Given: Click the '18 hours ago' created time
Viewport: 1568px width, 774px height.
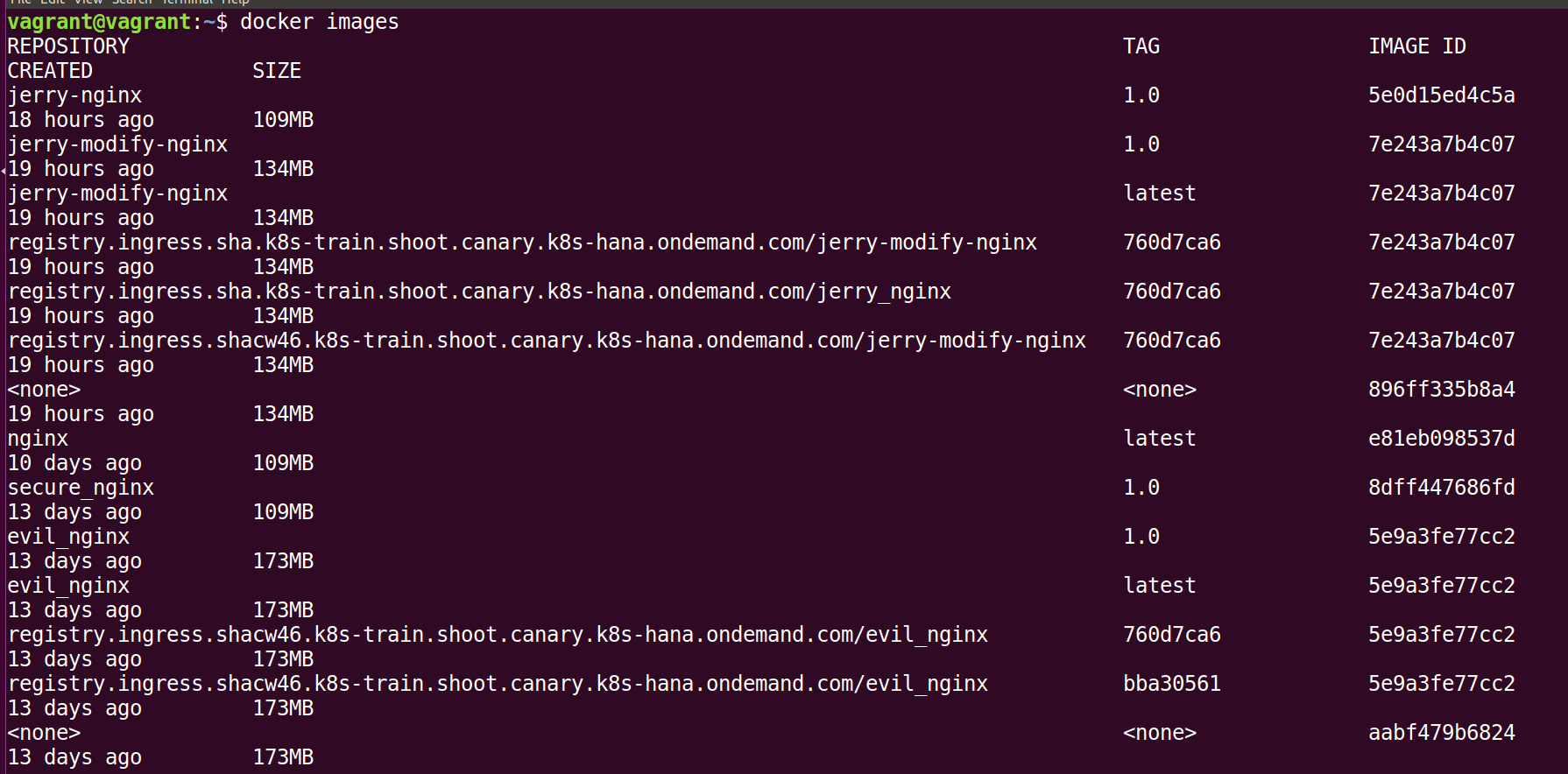Looking at the screenshot, I should pos(81,120).
